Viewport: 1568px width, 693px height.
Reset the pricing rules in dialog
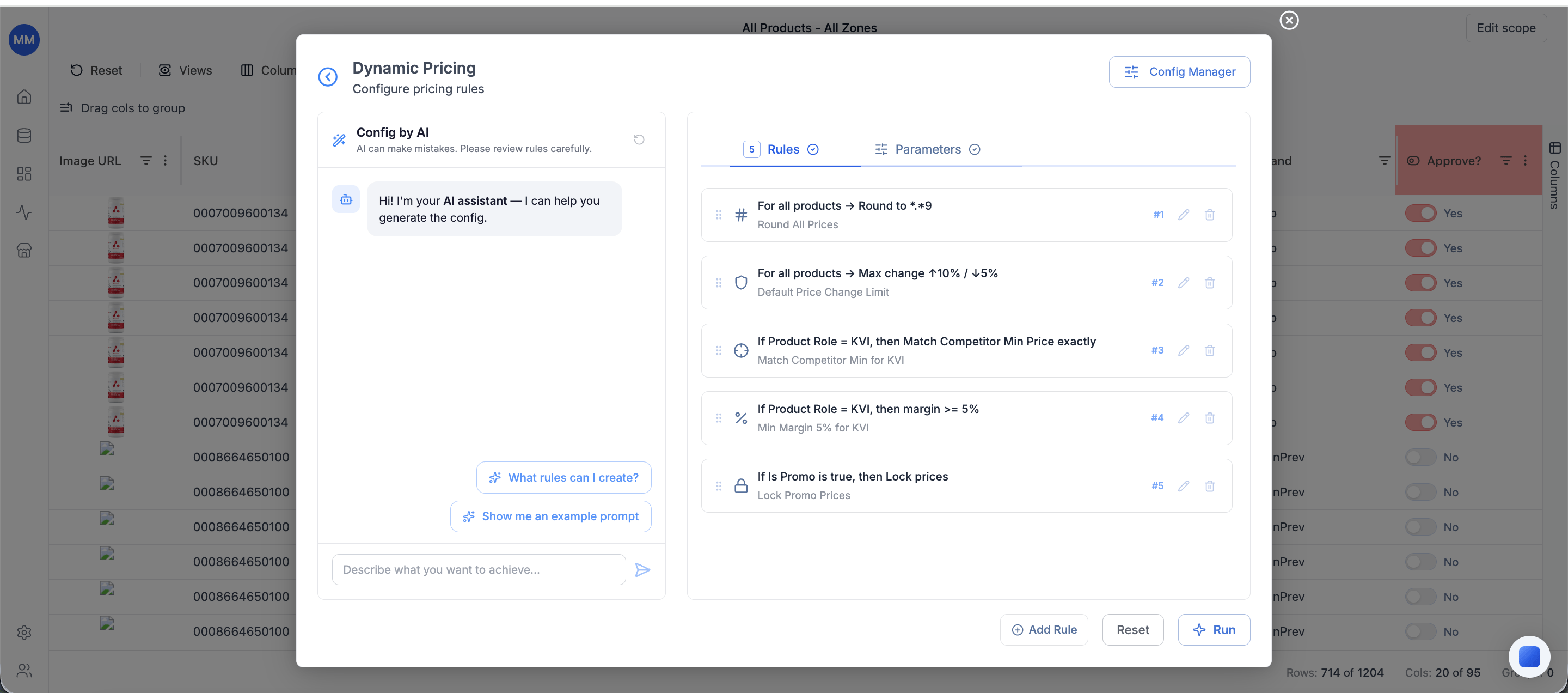tap(1133, 630)
